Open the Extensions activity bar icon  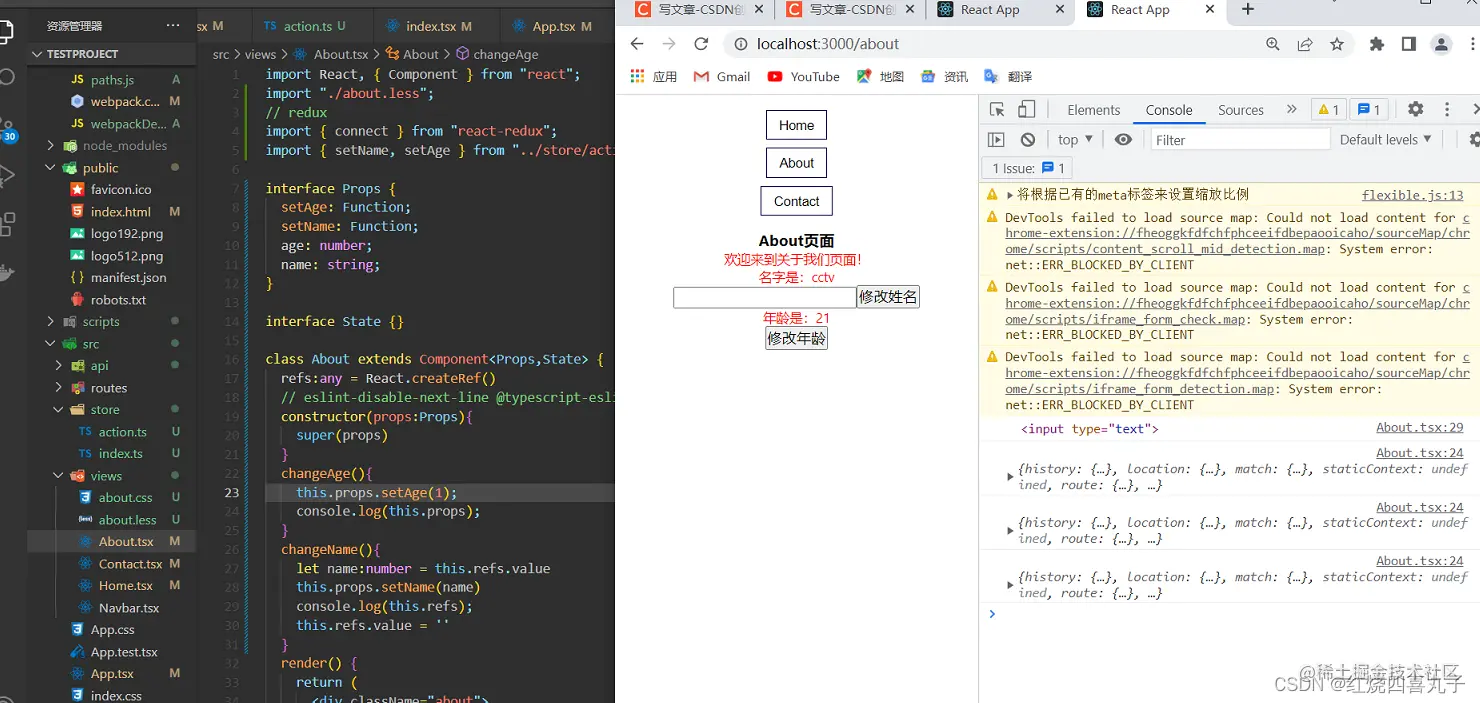coord(7,222)
